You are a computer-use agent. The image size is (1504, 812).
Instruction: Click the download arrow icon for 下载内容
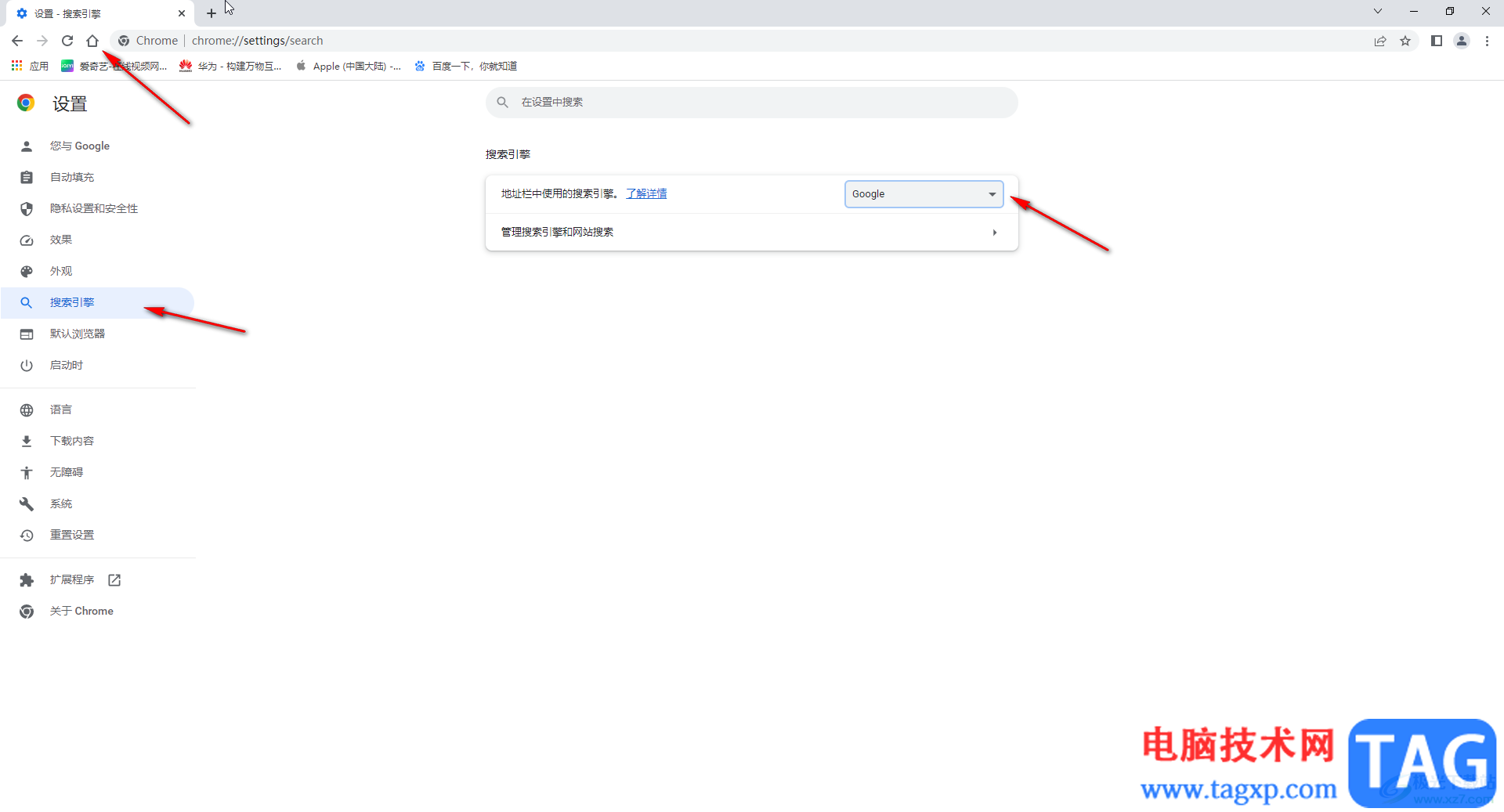[27, 441]
